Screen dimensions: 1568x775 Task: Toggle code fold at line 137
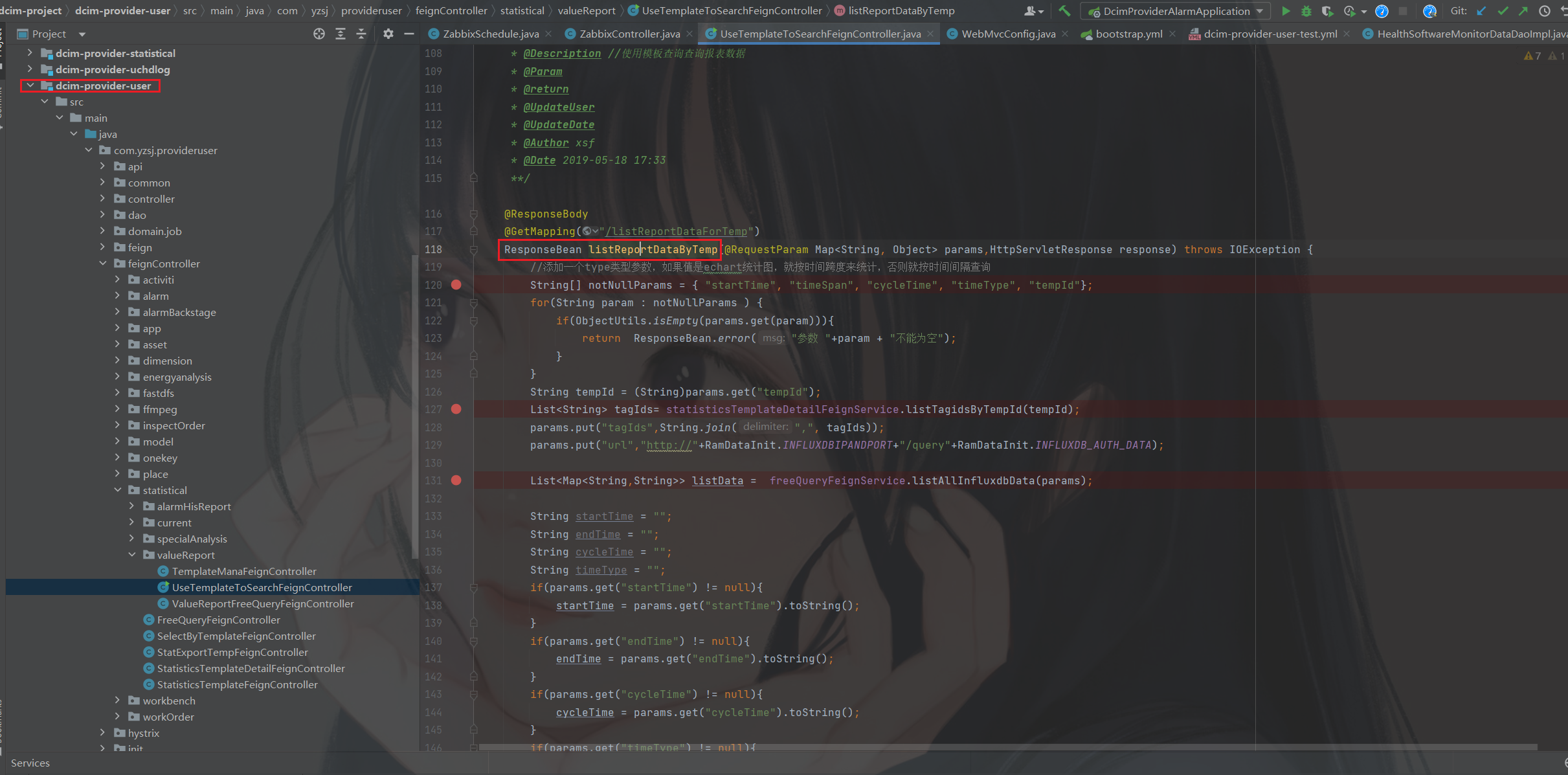pyautogui.click(x=473, y=587)
